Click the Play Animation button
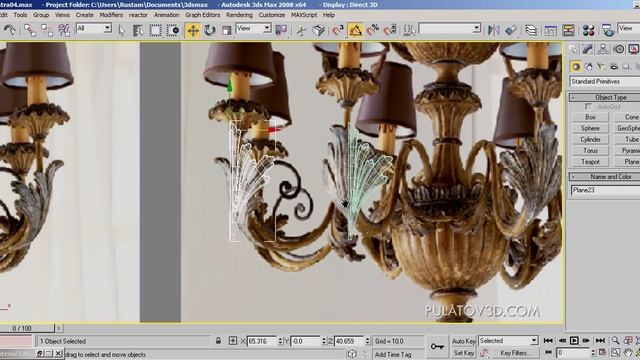This screenshot has width=640, height=360. click(x=574, y=340)
